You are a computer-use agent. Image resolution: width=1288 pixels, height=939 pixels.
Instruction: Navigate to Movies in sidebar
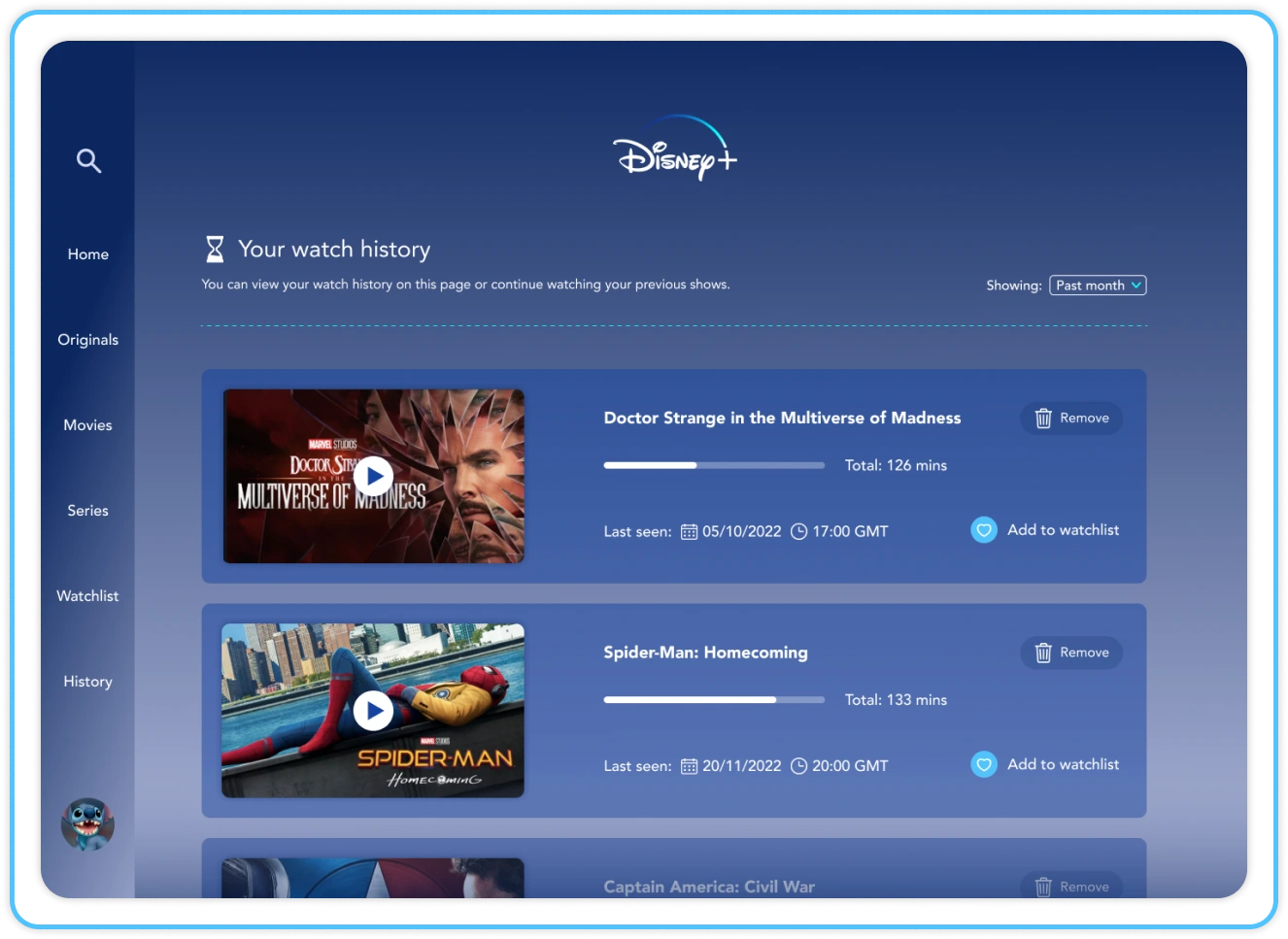tap(88, 425)
